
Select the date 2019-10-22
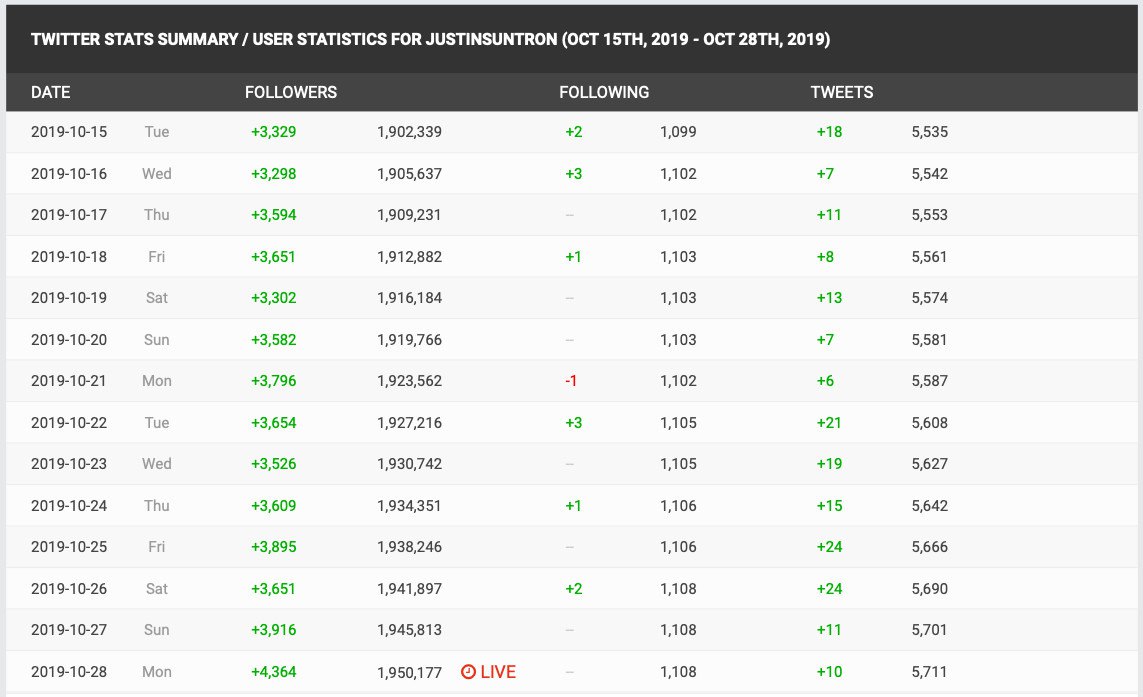click(69, 423)
